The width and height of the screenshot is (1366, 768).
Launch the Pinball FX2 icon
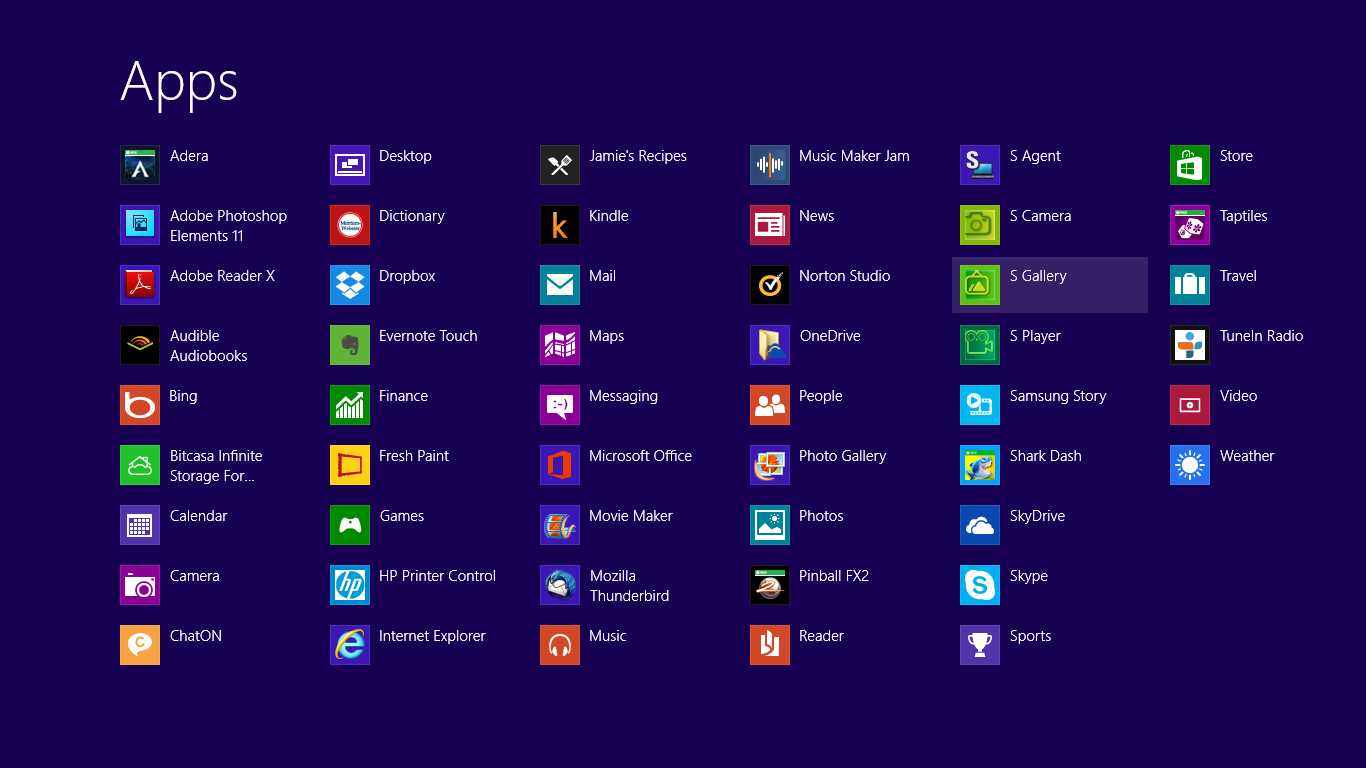pos(770,585)
